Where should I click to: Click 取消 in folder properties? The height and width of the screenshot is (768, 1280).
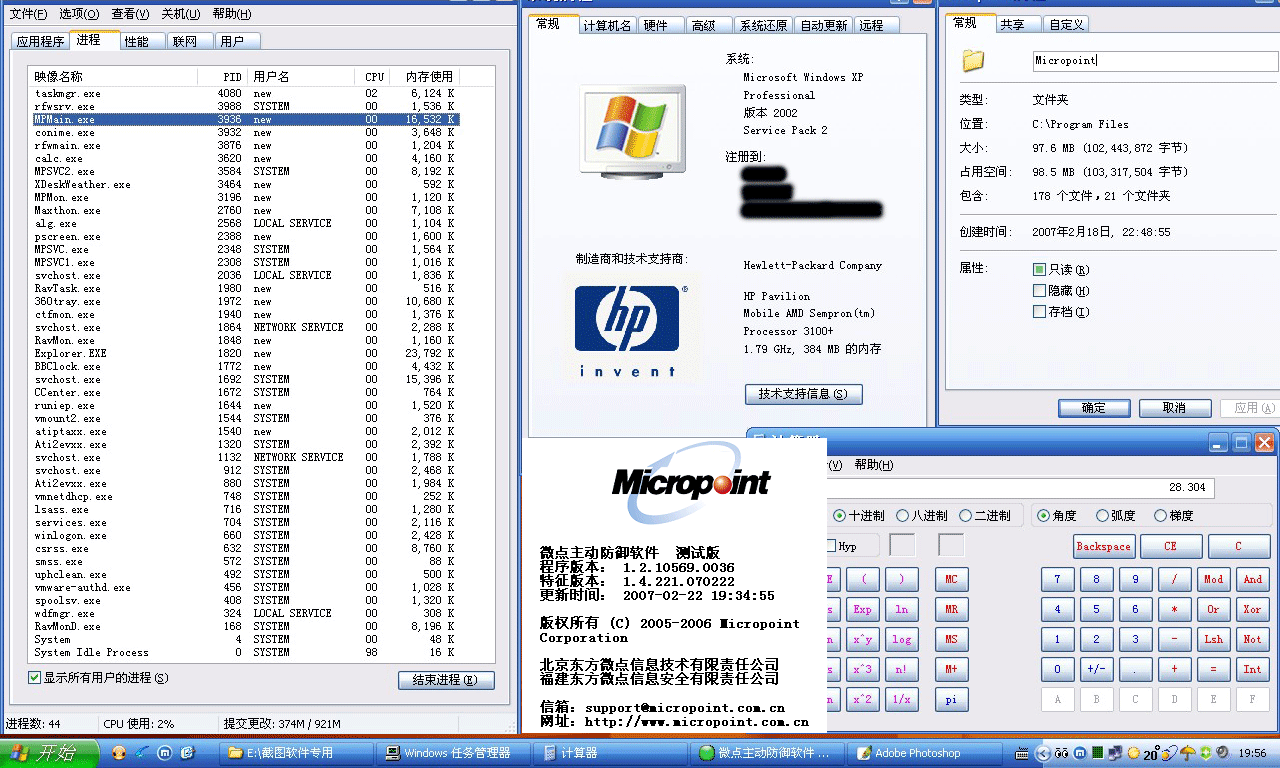1175,408
